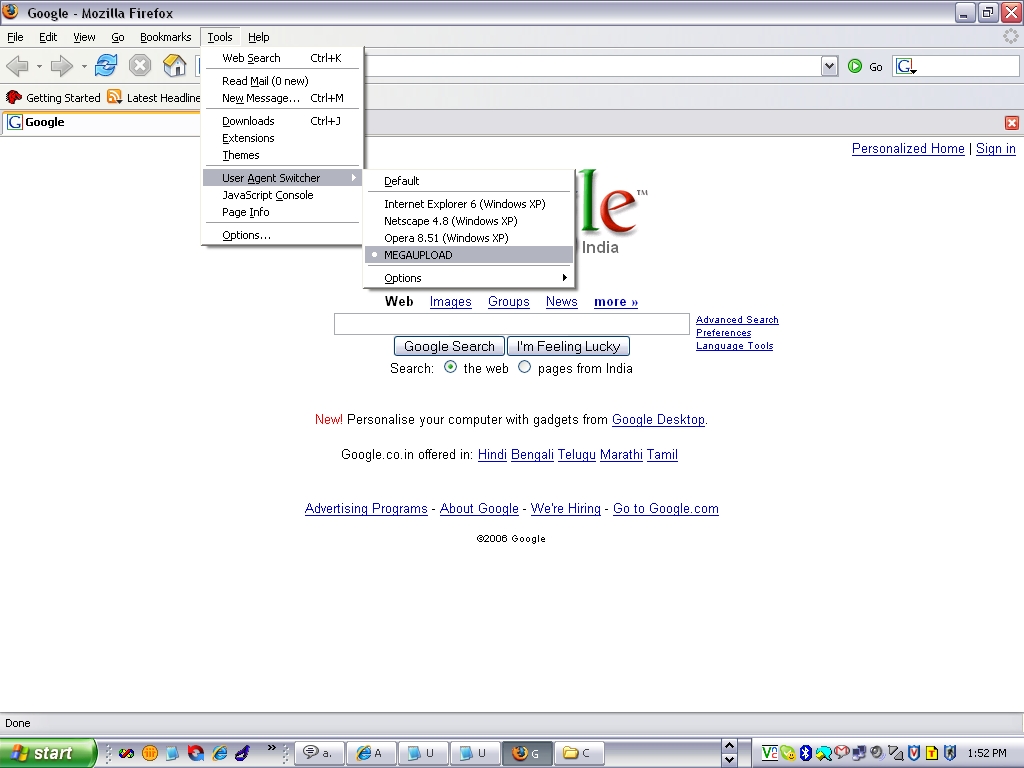
Task: Click the Forward arrow icon
Action: [61, 66]
